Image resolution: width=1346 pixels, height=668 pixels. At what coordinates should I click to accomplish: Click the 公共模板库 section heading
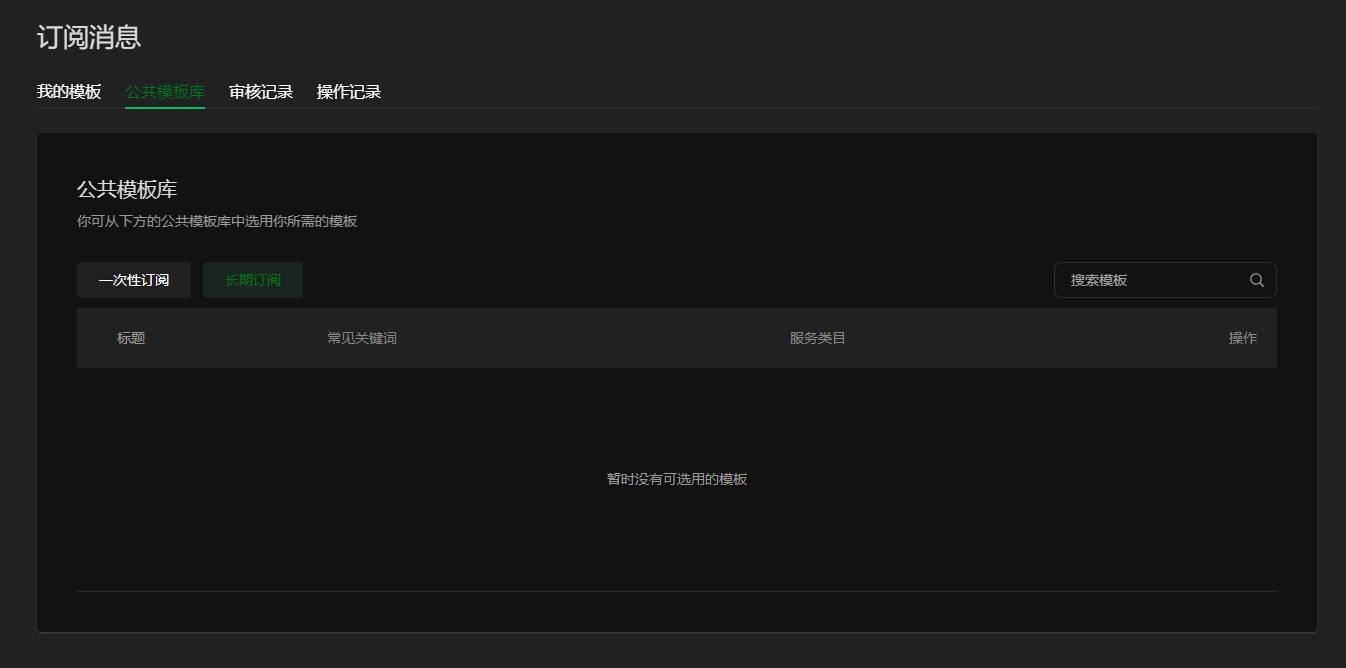127,190
